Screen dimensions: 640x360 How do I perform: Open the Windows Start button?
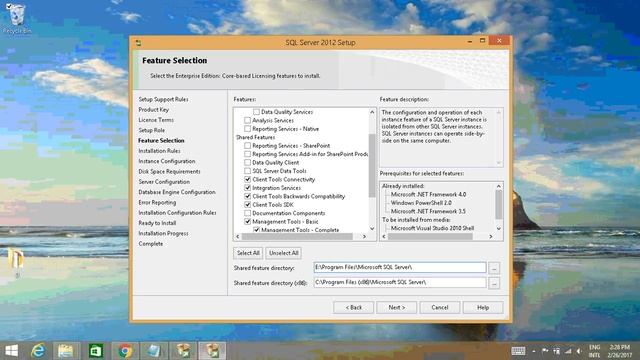point(11,351)
